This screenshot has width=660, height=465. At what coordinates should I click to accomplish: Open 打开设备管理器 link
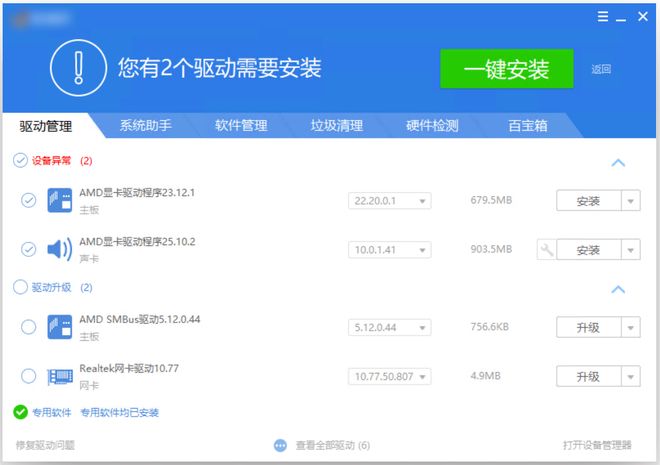click(597, 445)
